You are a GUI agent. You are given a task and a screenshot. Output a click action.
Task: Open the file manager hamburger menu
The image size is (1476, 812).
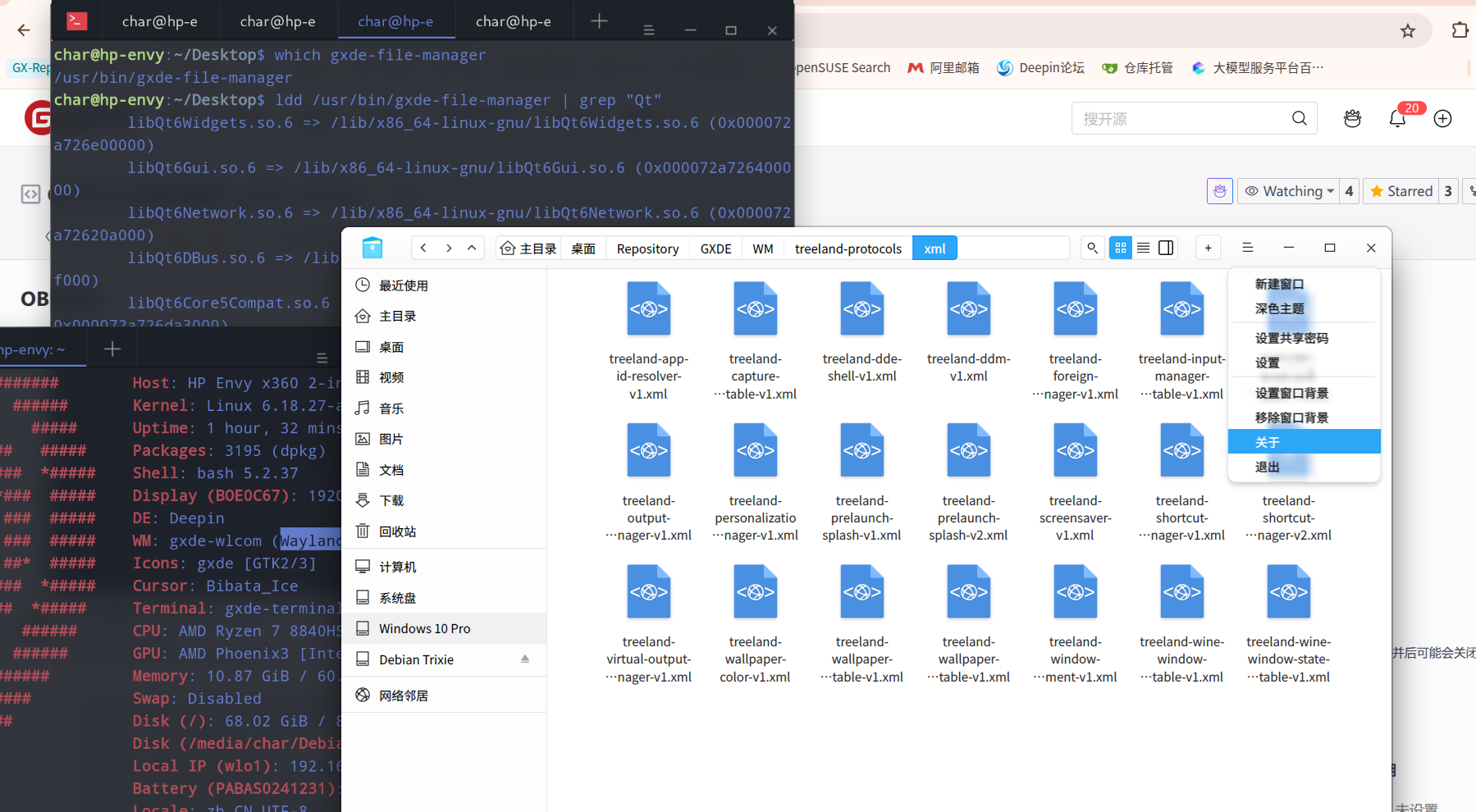click(x=1248, y=248)
